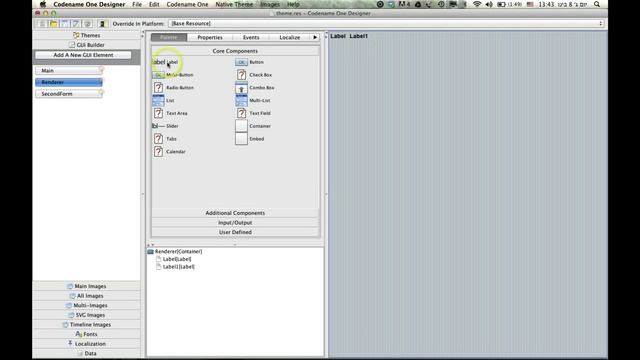Expand the Additional Components section
The width and height of the screenshot is (640, 360).
(x=235, y=213)
